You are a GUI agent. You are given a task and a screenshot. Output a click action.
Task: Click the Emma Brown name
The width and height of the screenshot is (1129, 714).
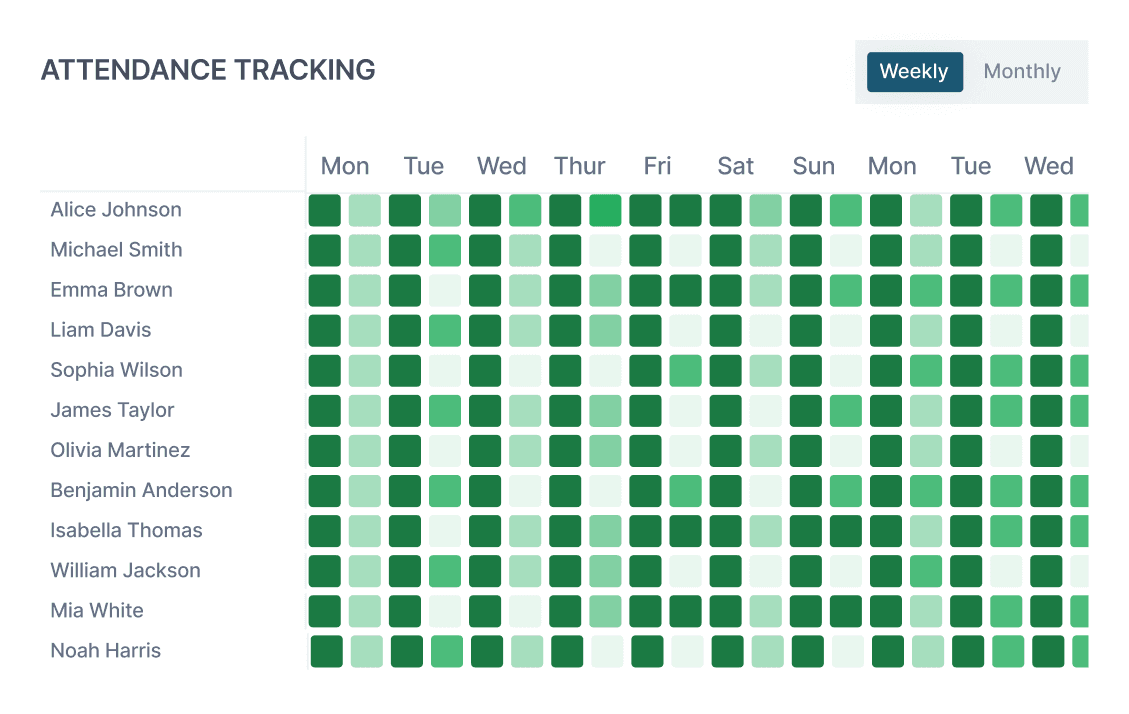pyautogui.click(x=111, y=290)
